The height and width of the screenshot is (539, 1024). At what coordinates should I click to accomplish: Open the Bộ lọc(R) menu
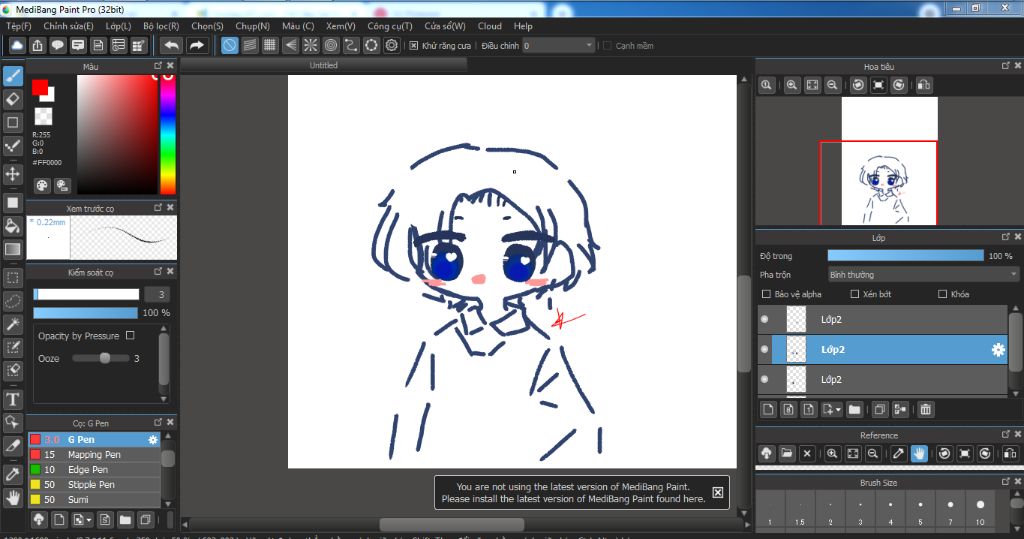(161, 26)
